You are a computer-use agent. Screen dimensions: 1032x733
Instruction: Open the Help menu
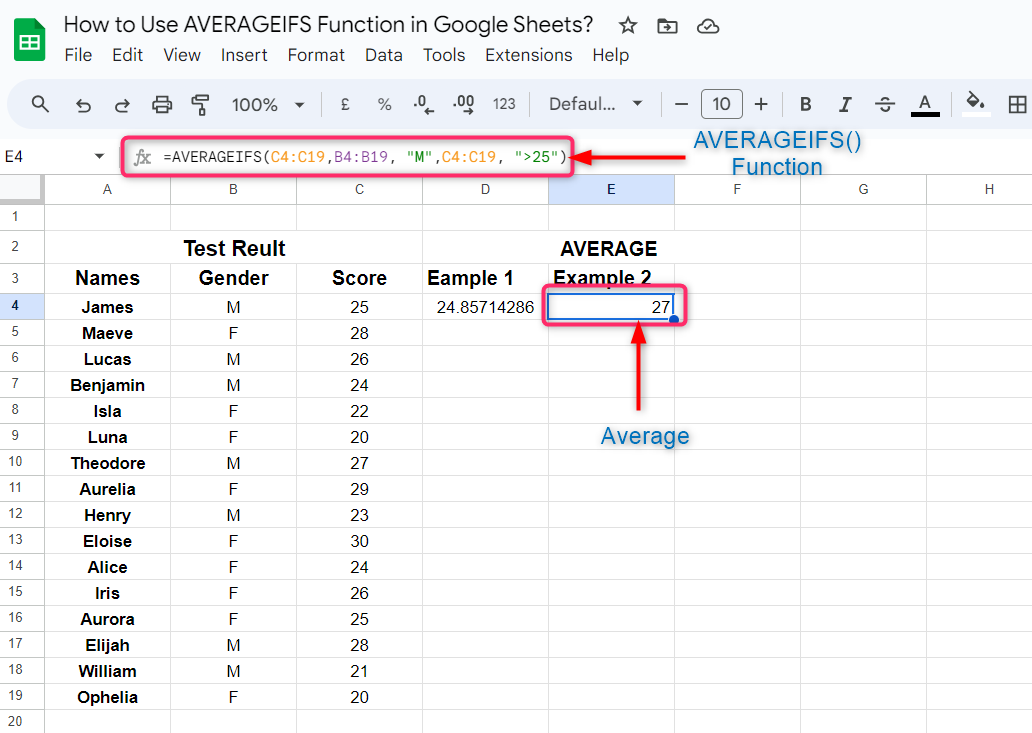[610, 55]
